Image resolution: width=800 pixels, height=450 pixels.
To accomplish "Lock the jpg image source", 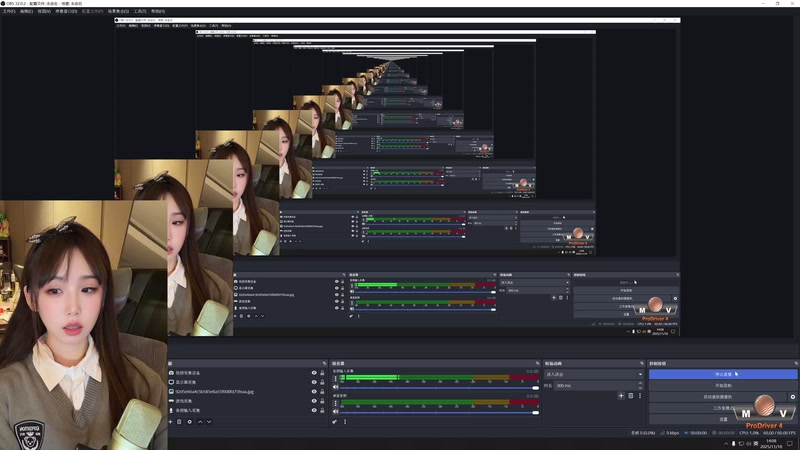I will tap(322, 391).
